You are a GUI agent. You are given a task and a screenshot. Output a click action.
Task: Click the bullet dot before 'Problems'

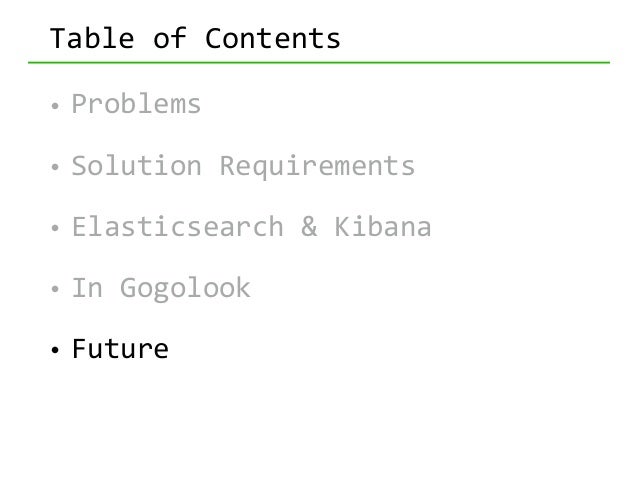pyautogui.click(x=56, y=106)
